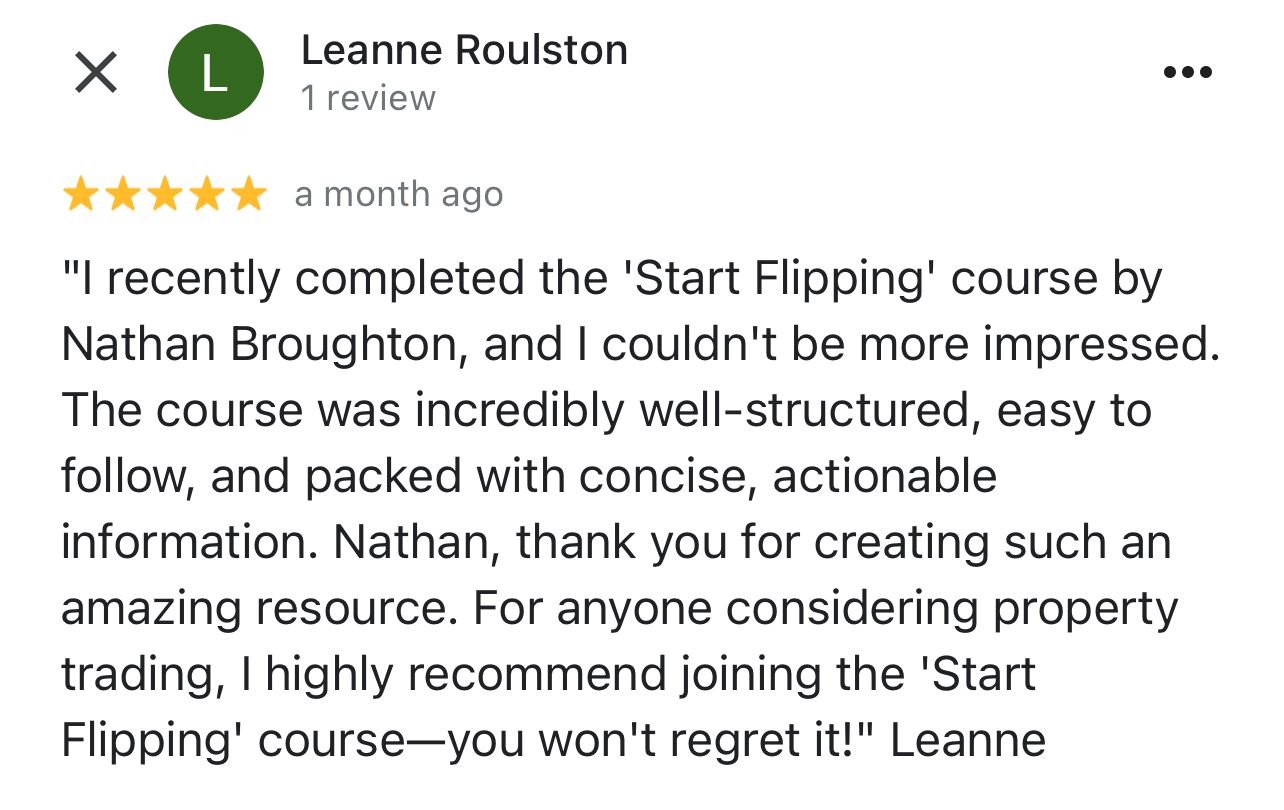Click 'property' at the end of line six
1284x810 pixels.
click(1085, 609)
